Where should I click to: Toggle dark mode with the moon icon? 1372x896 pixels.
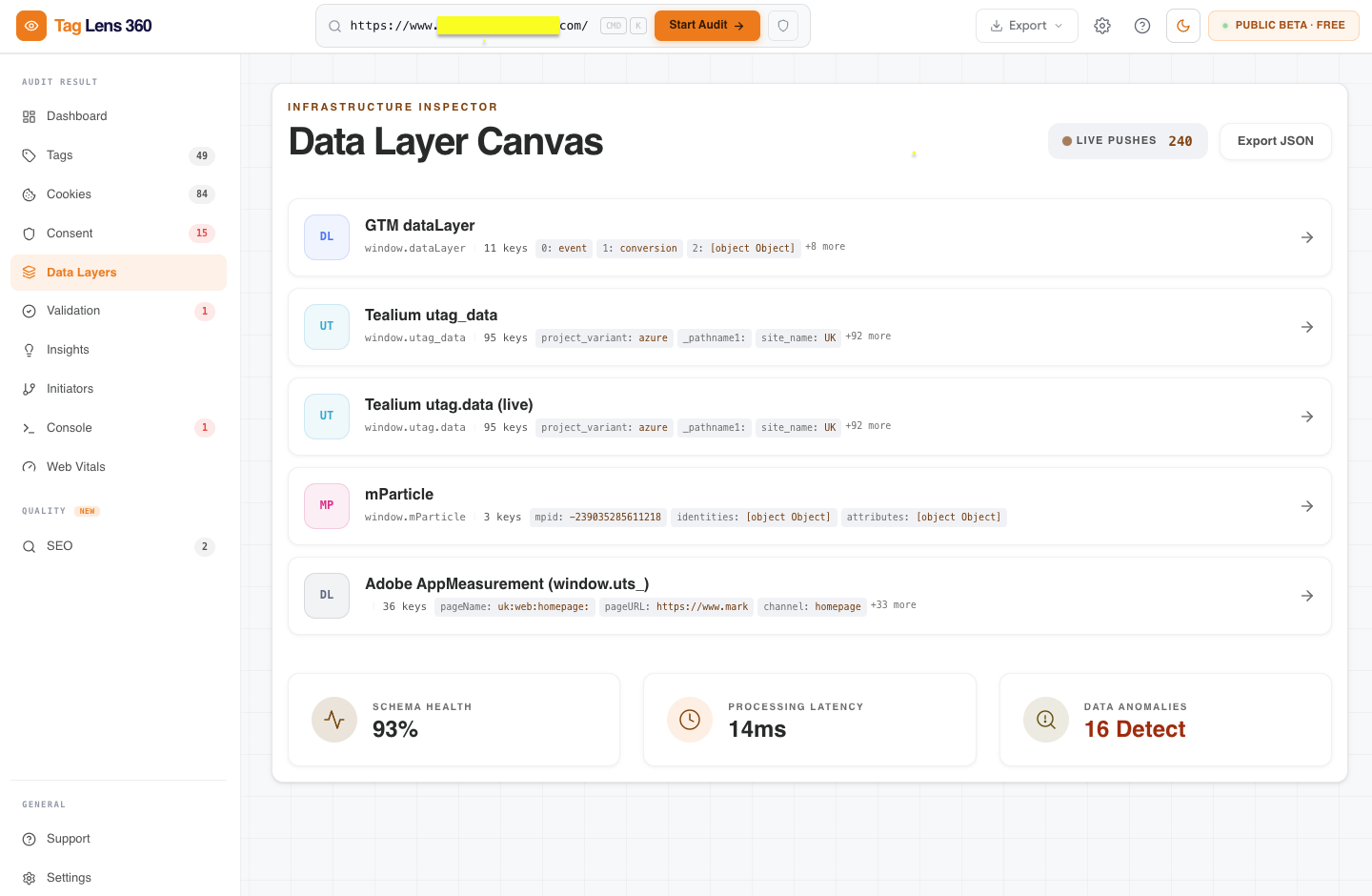[x=1183, y=26]
